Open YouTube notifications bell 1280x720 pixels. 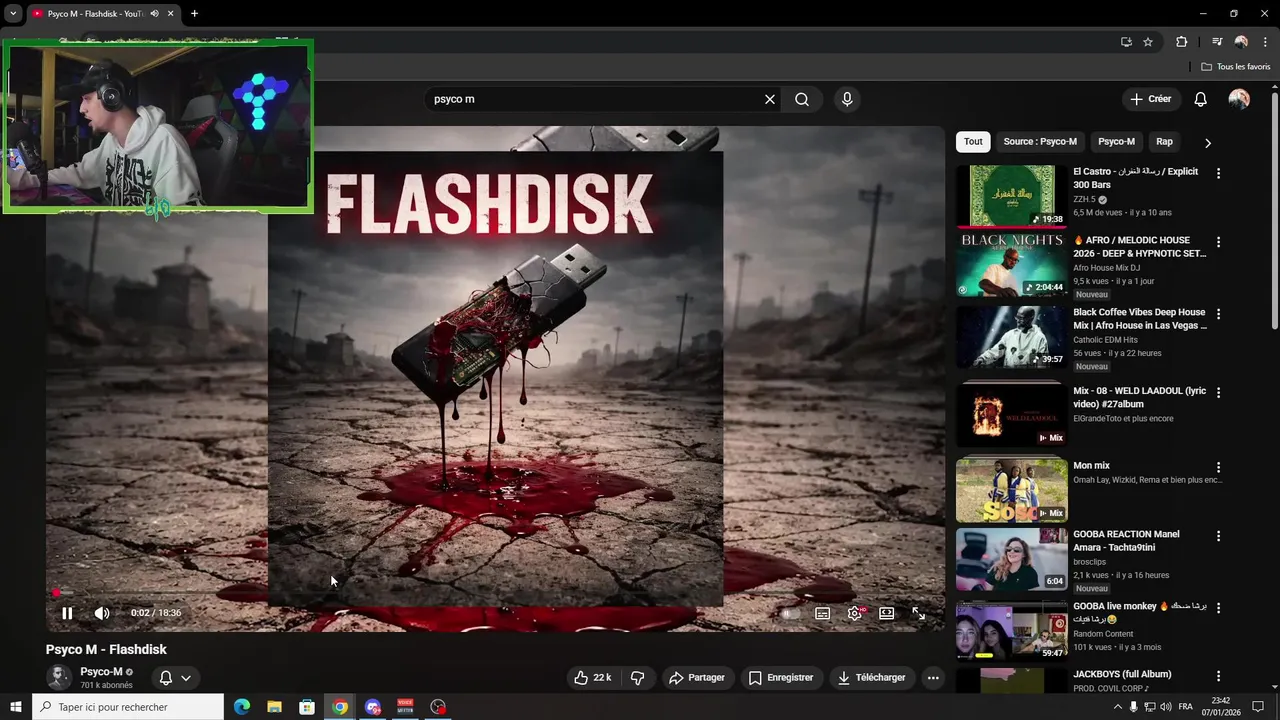coord(1200,99)
